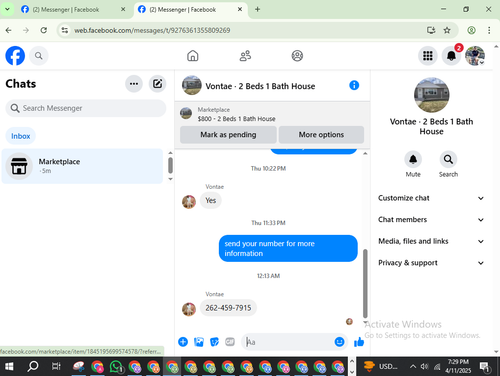The width and height of the screenshot is (500, 376).
Task: Open the Facebook logo home link
Action: pyautogui.click(x=15, y=56)
